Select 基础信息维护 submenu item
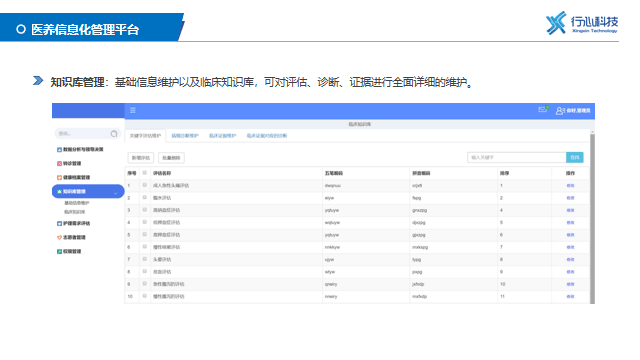 [x=77, y=203]
